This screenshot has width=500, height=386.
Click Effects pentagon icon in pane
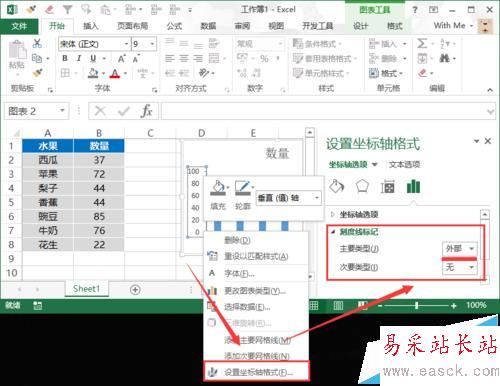point(362,186)
